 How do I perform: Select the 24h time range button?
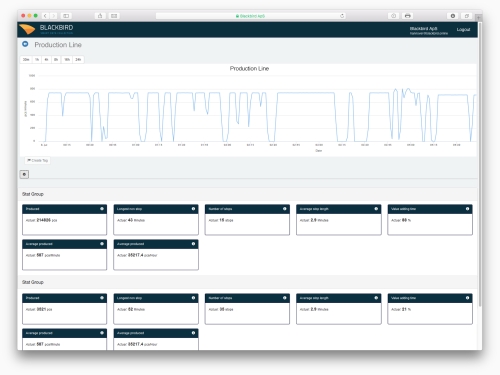point(78,59)
